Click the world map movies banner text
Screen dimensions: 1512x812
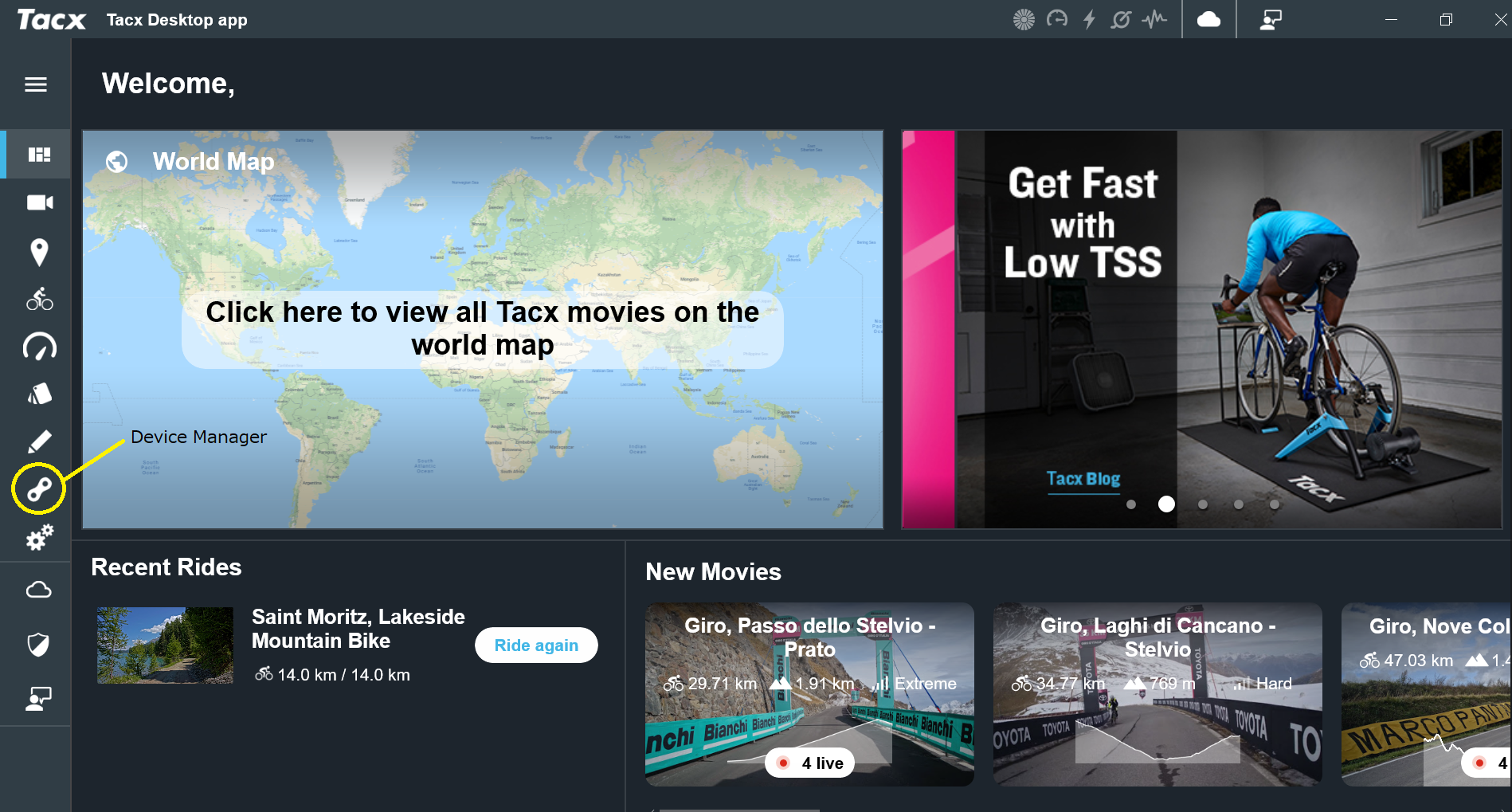[x=483, y=329]
